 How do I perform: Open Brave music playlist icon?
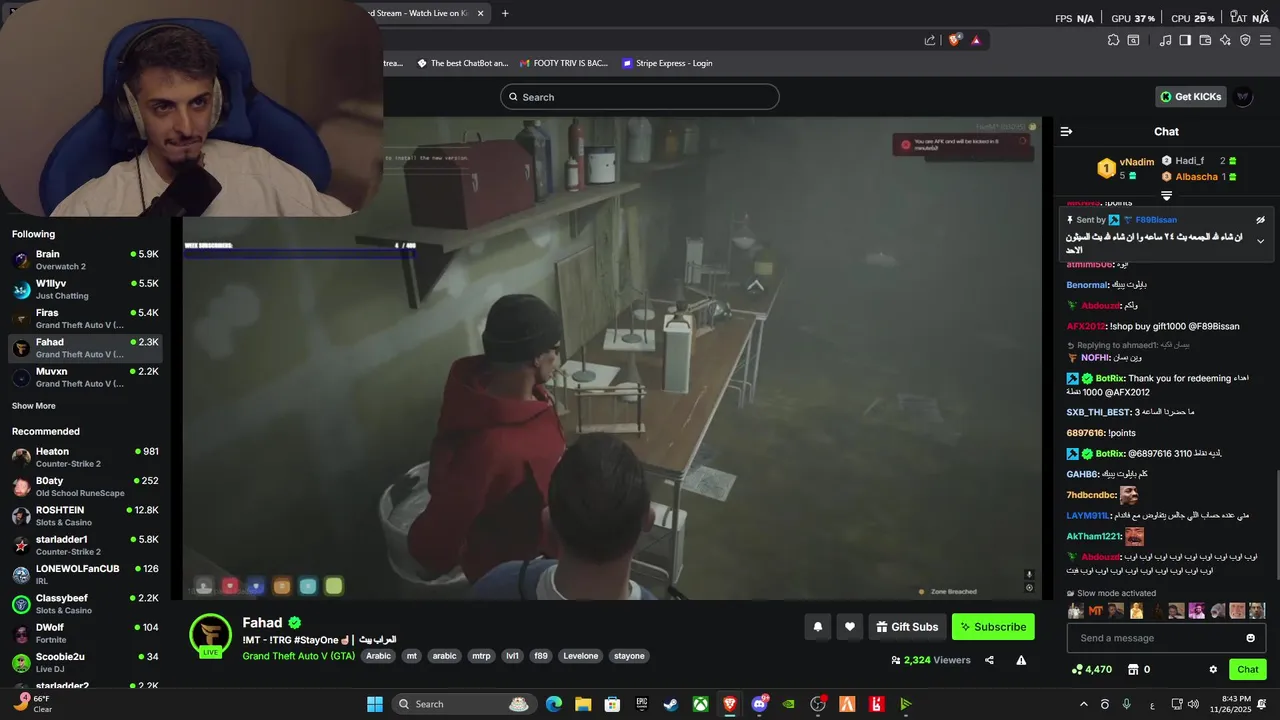[x=1165, y=40]
